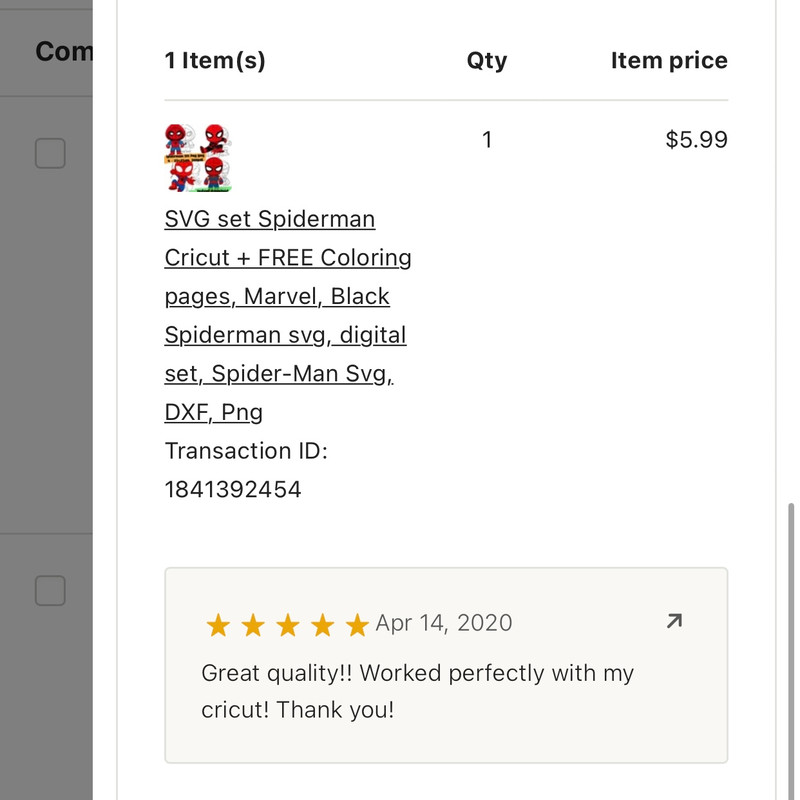800x800 pixels.
Task: Click the 'Spiderman svg, digital' link line
Action: tap(285, 335)
